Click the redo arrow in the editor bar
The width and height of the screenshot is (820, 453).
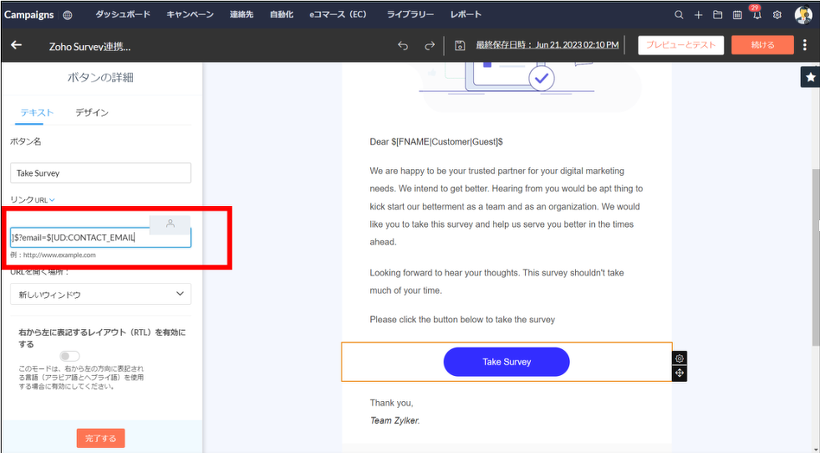pyautogui.click(x=430, y=45)
